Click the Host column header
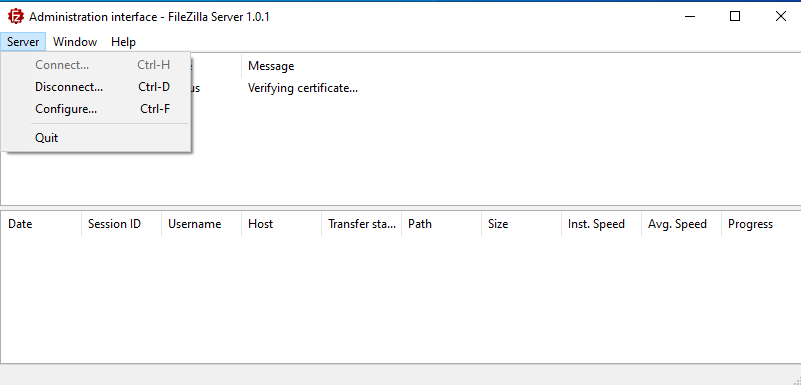 (281, 224)
